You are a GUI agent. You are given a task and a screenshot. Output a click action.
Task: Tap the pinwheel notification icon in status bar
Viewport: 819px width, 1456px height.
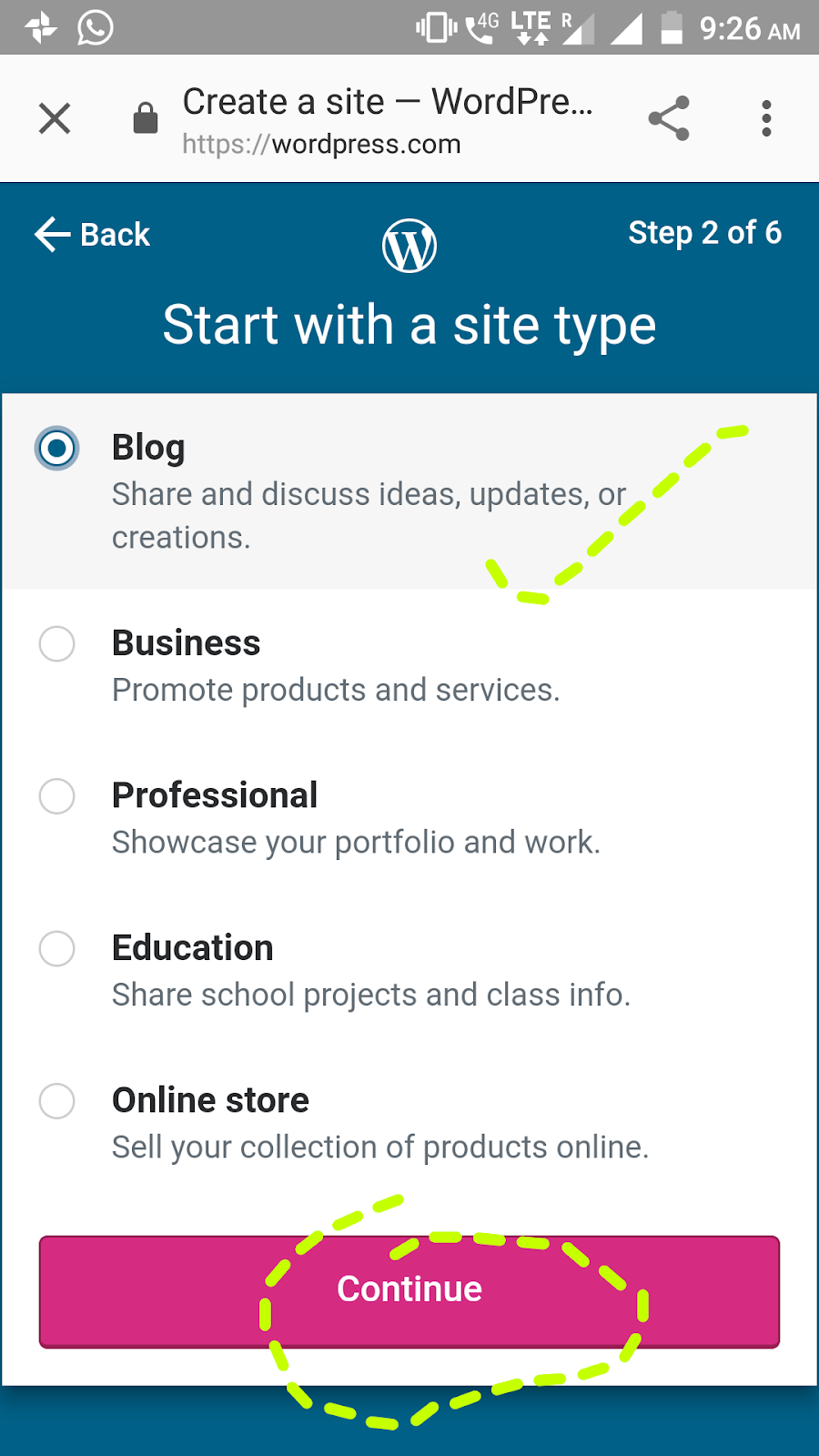[x=41, y=27]
